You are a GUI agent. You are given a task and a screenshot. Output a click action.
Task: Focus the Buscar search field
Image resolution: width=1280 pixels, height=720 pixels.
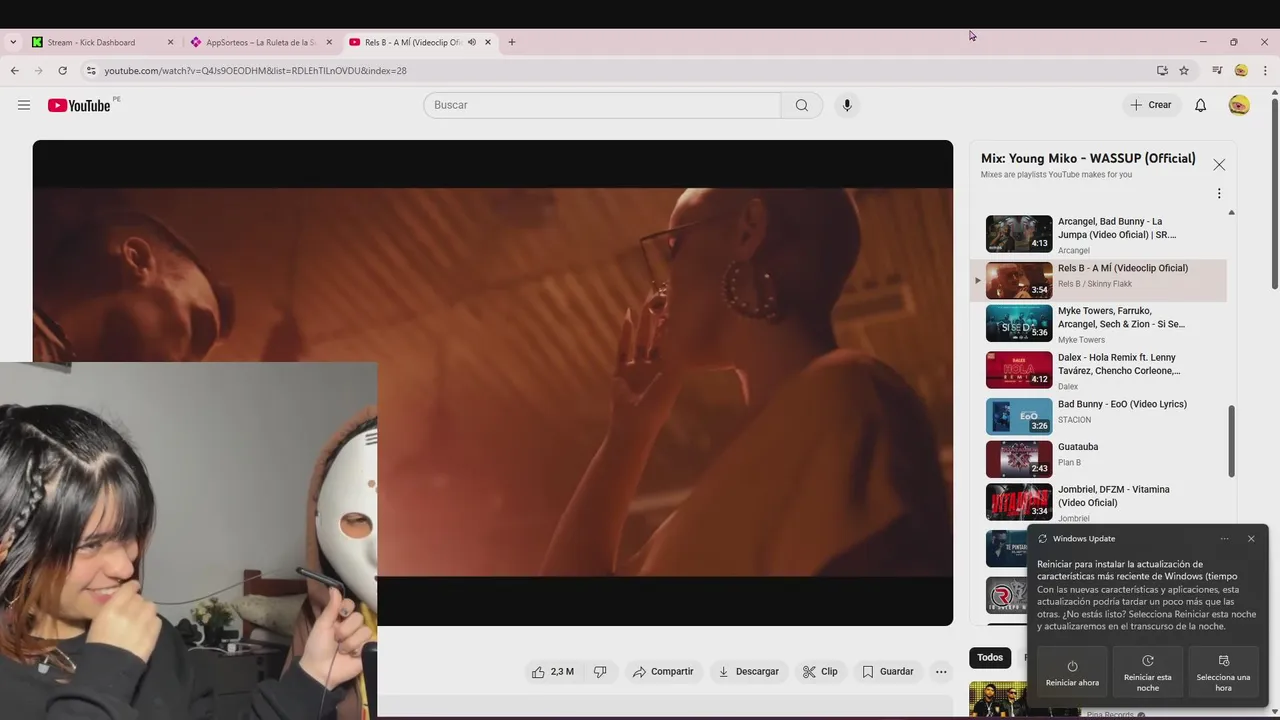[x=602, y=105]
